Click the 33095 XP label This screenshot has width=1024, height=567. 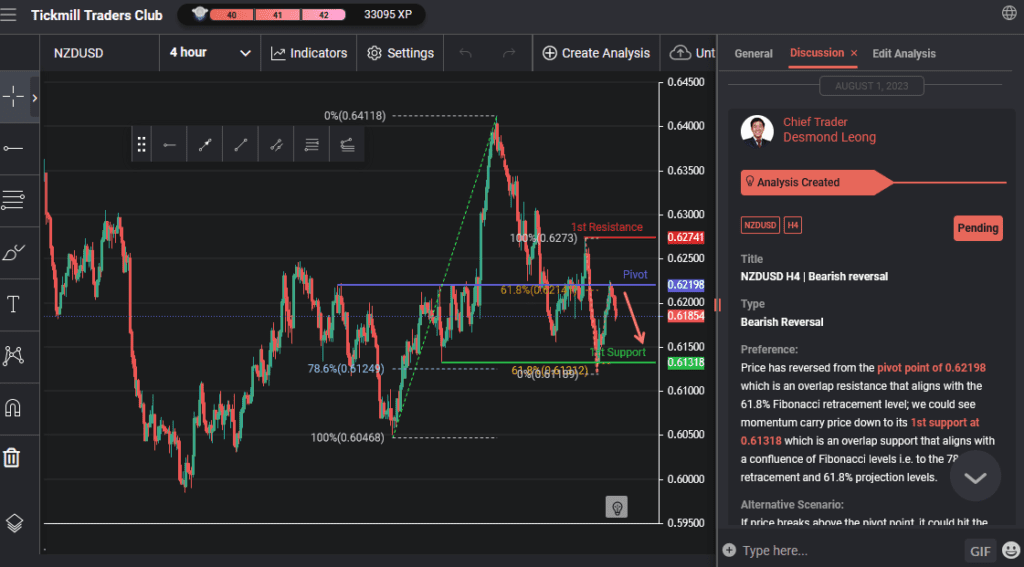coord(388,14)
